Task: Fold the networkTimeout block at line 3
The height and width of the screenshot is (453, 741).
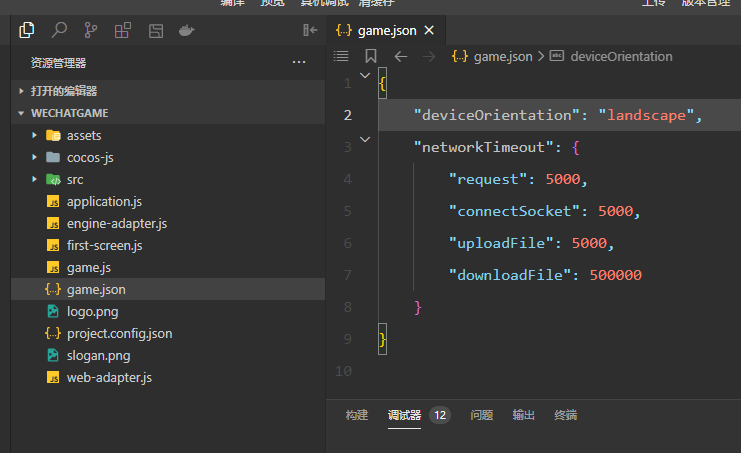Action: (365, 139)
